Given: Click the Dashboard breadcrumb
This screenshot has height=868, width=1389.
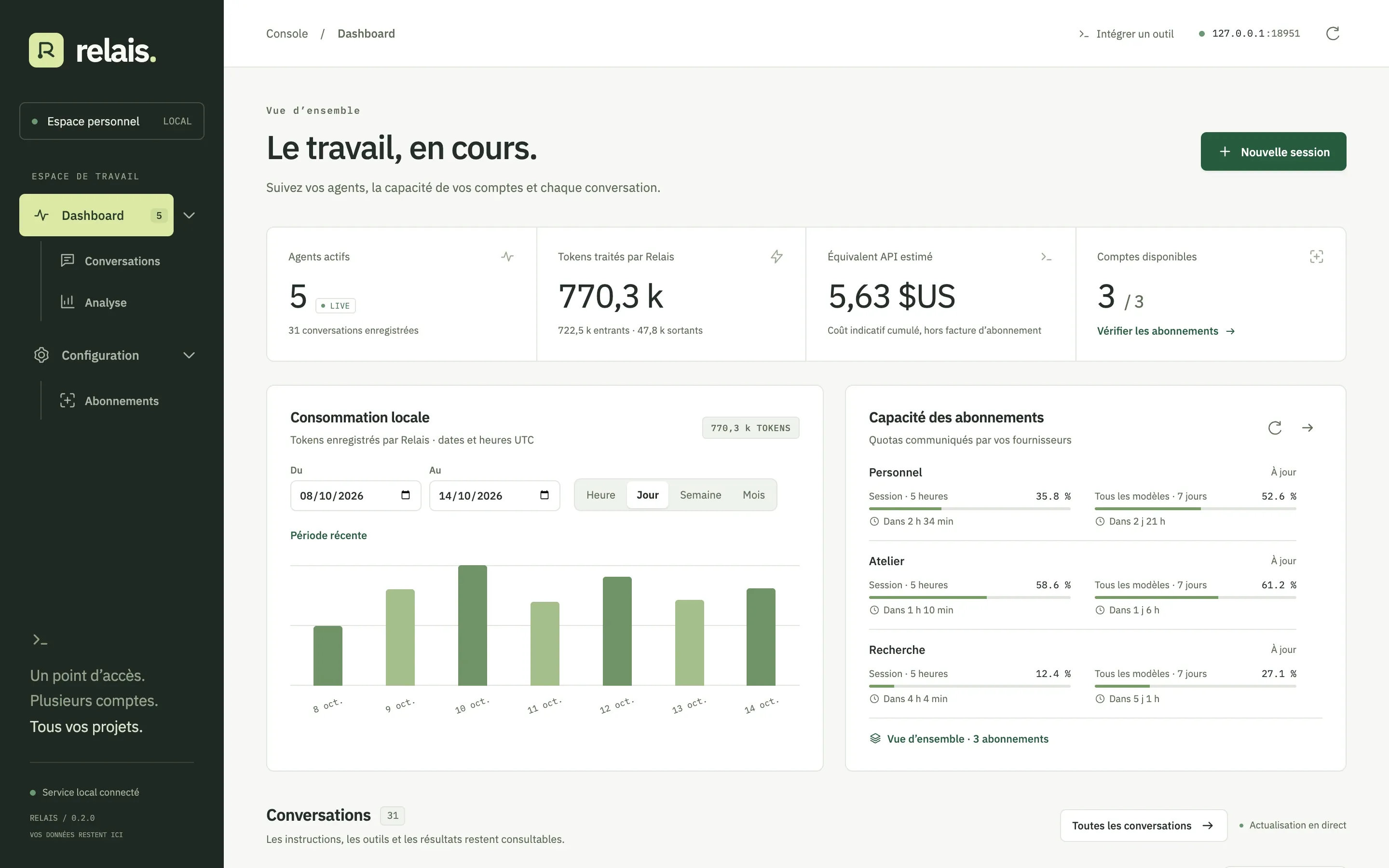Looking at the screenshot, I should pyautogui.click(x=366, y=34).
